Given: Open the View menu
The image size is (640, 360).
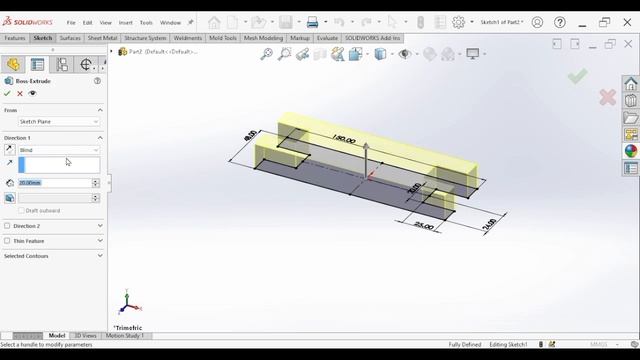Looking at the screenshot, I should [x=105, y=22].
